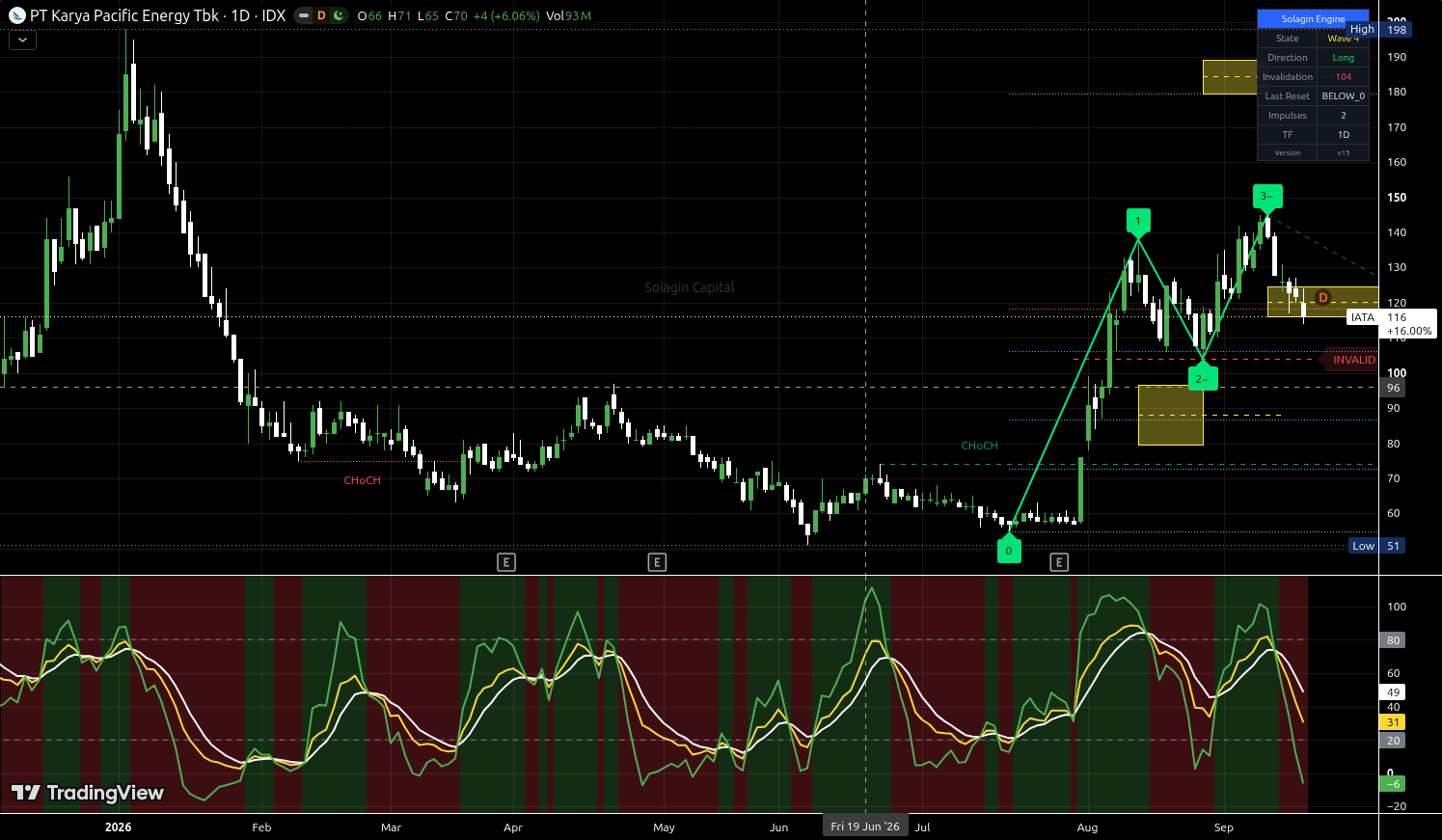Click the symbol title PT Karya Pacific Energy Tbk
1442x840 pixels.
pyautogui.click(x=124, y=15)
